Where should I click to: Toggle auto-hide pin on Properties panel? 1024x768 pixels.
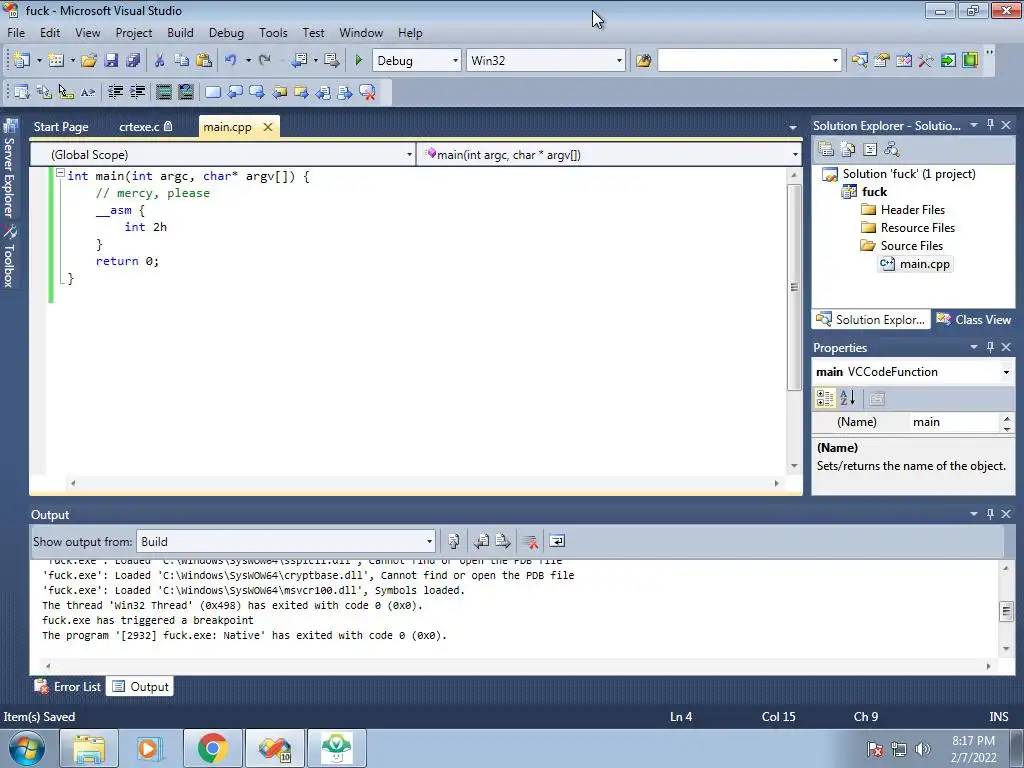990,347
